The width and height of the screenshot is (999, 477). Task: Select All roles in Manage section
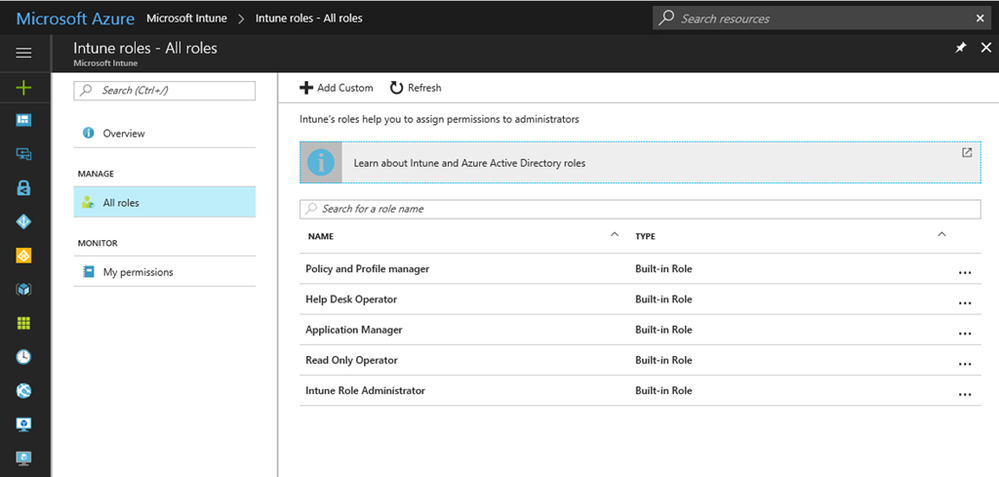[121, 202]
